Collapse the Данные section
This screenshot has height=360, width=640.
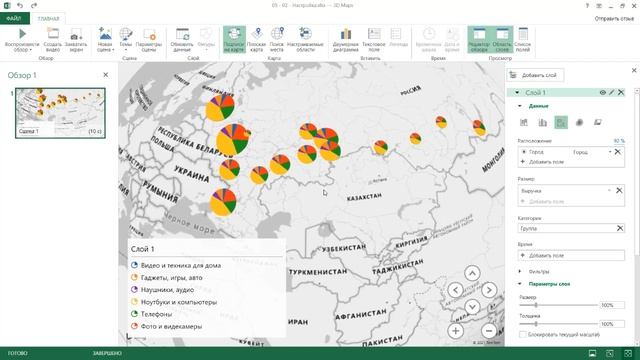click(x=520, y=106)
